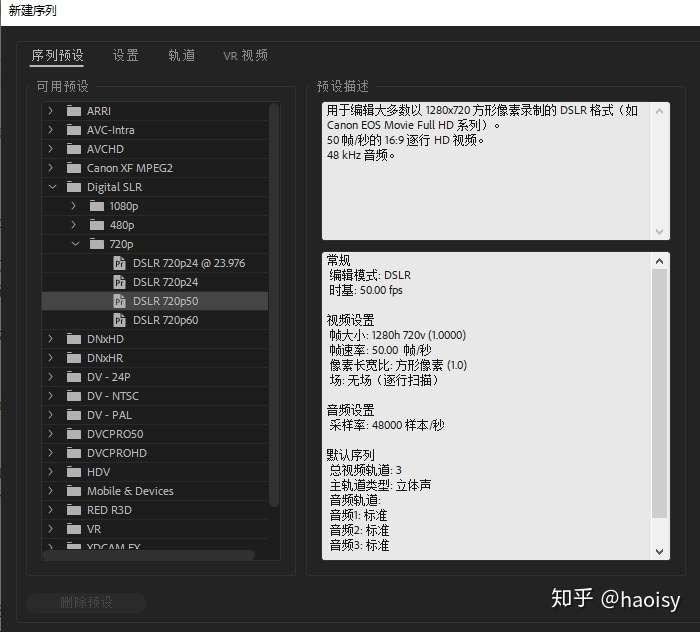Image resolution: width=700 pixels, height=632 pixels.
Task: Click the 480p folder icon
Action: click(97, 225)
